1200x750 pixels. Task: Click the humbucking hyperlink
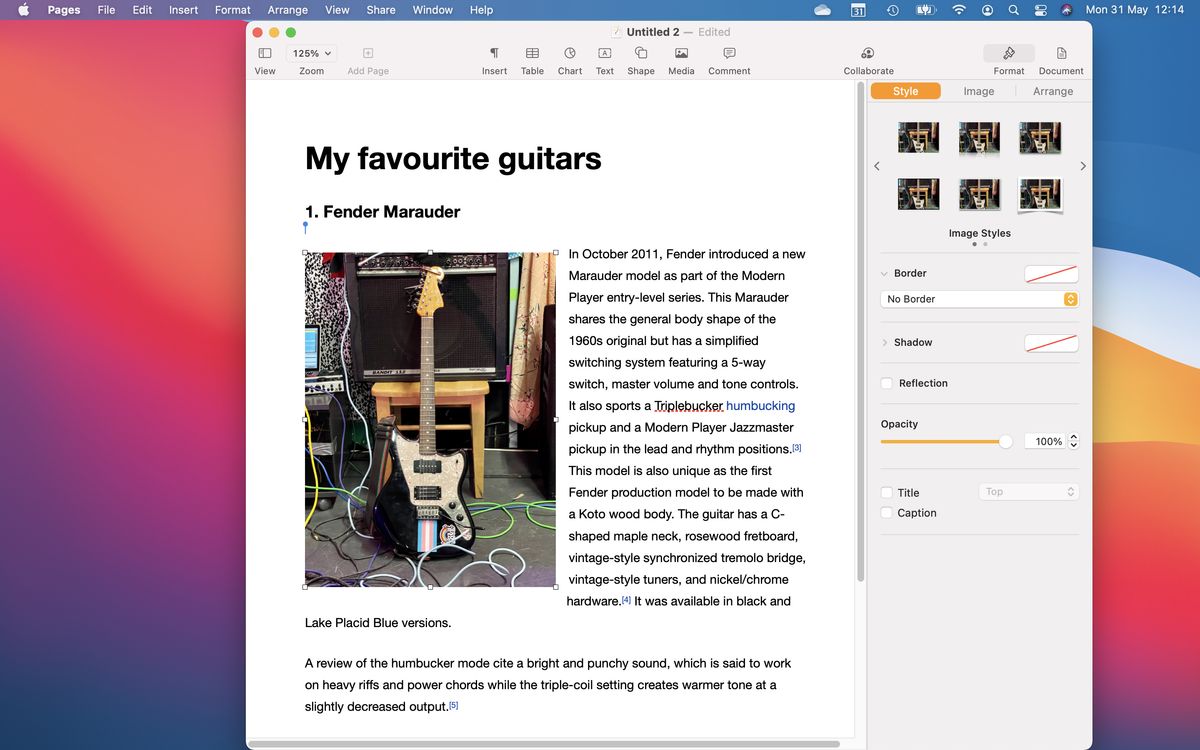(760, 405)
